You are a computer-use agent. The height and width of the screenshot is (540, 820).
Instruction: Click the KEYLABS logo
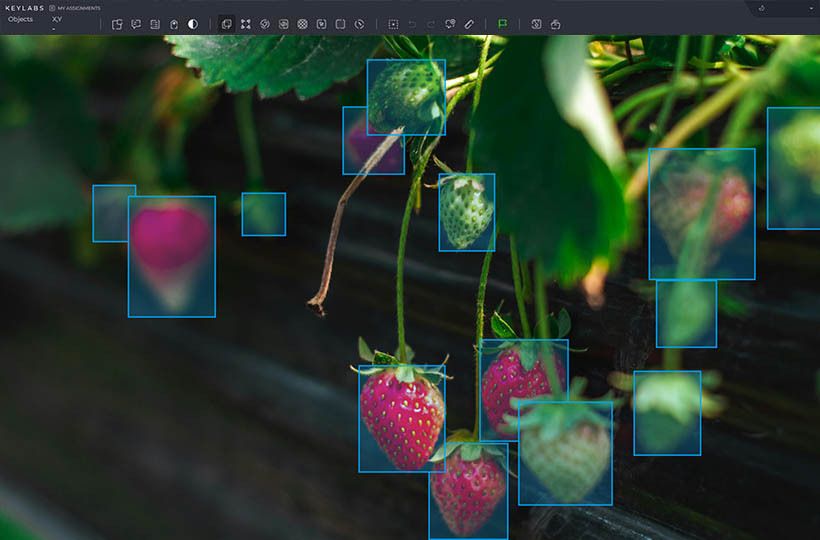(24, 8)
